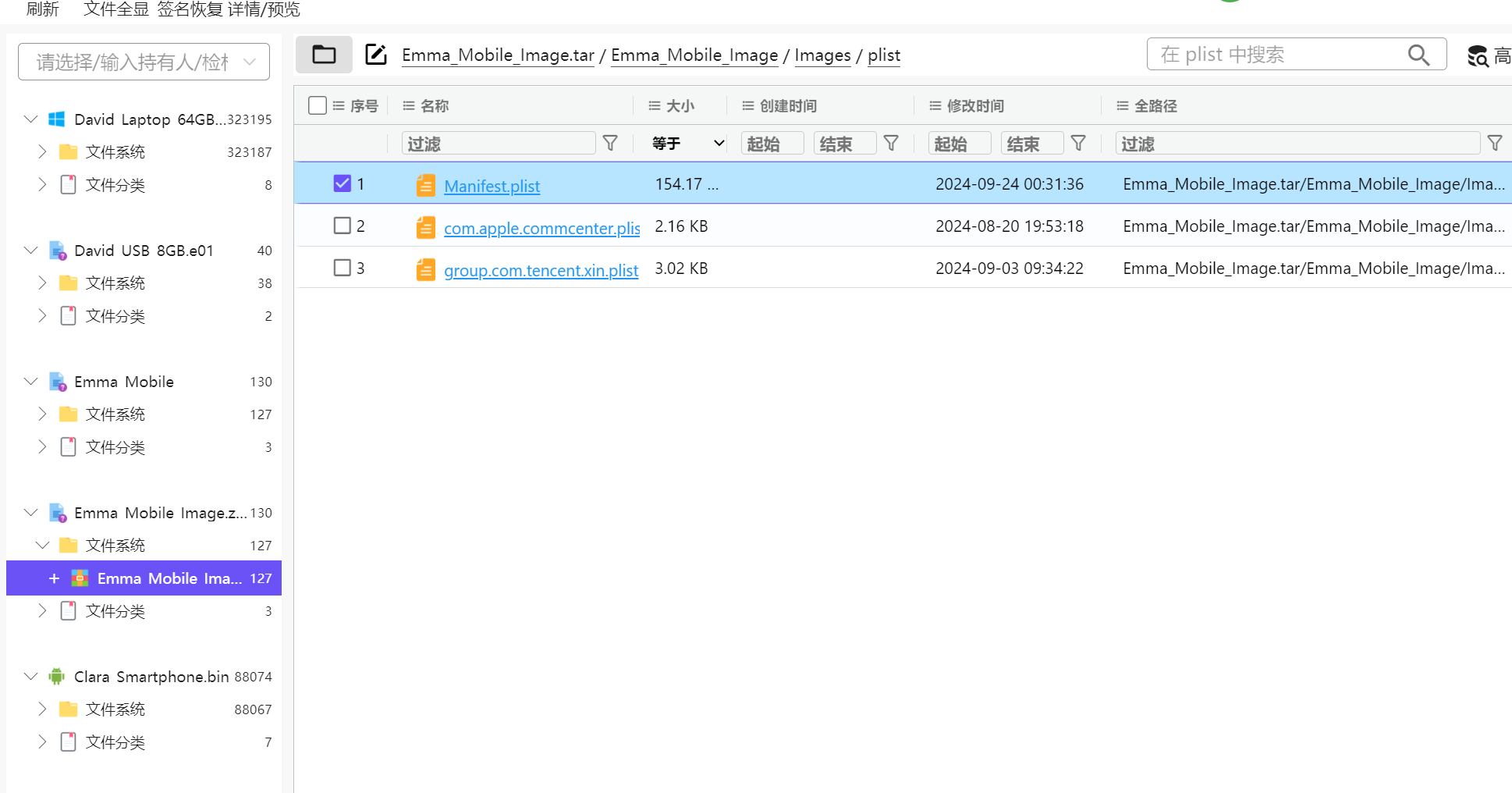Toggle the select-all checkbox in the list header

click(x=317, y=105)
